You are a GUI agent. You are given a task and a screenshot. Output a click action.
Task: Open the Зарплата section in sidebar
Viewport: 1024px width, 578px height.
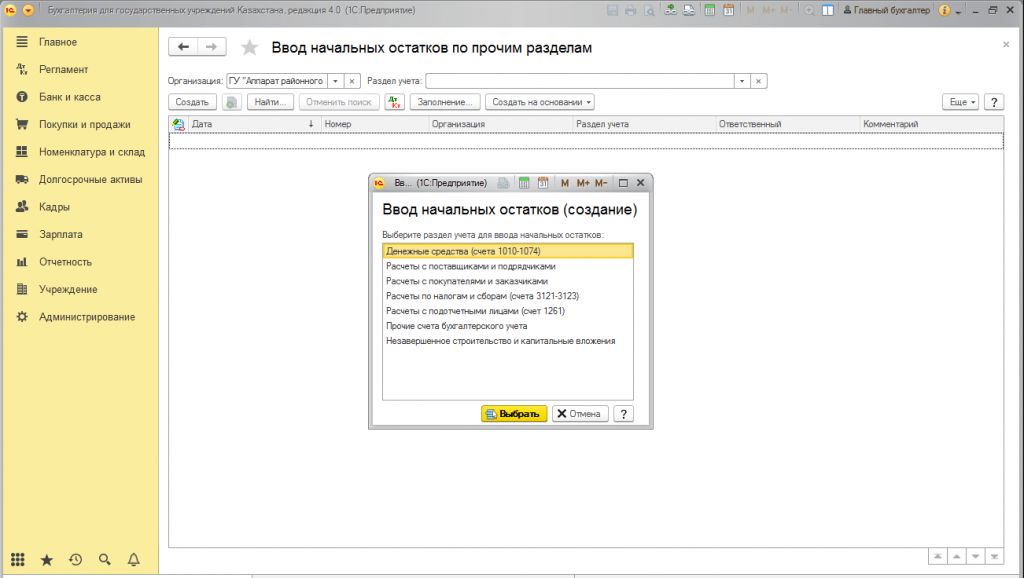tap(60, 234)
